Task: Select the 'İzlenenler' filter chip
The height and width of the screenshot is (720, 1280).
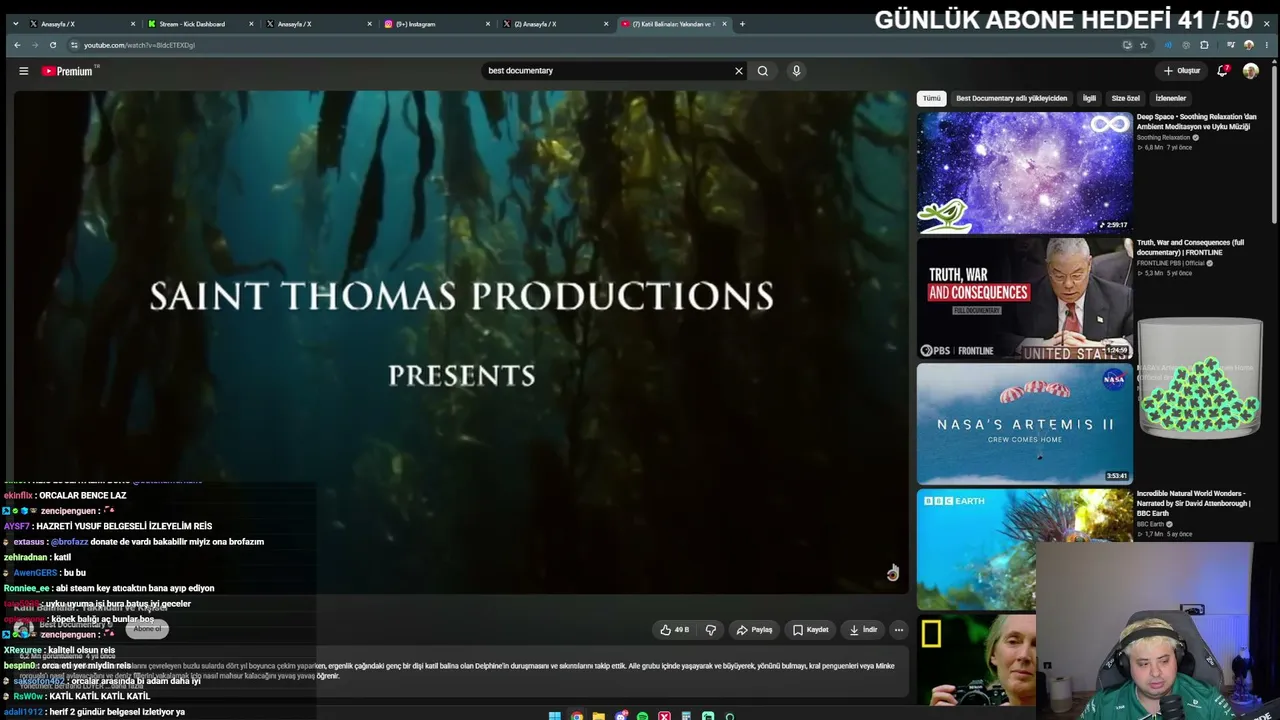Action: click(x=1170, y=98)
